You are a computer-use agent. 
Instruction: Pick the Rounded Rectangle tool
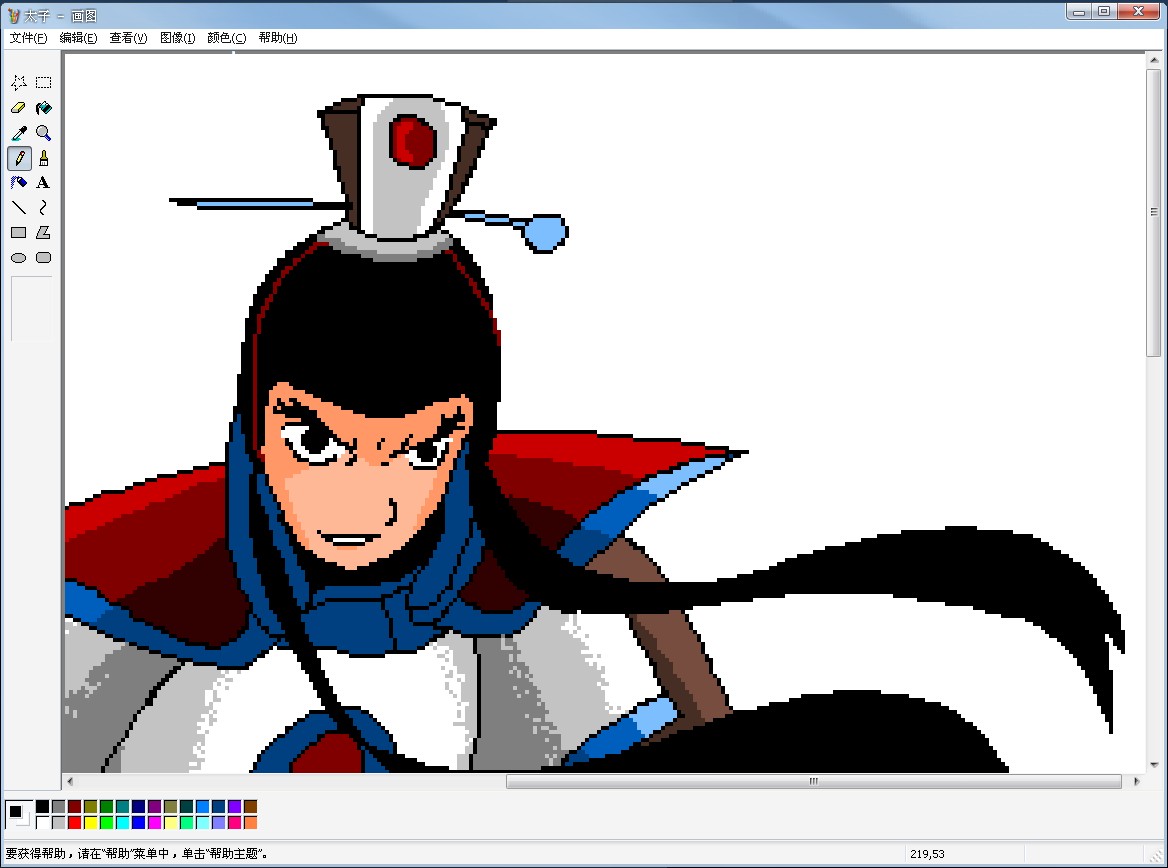pyautogui.click(x=44, y=258)
